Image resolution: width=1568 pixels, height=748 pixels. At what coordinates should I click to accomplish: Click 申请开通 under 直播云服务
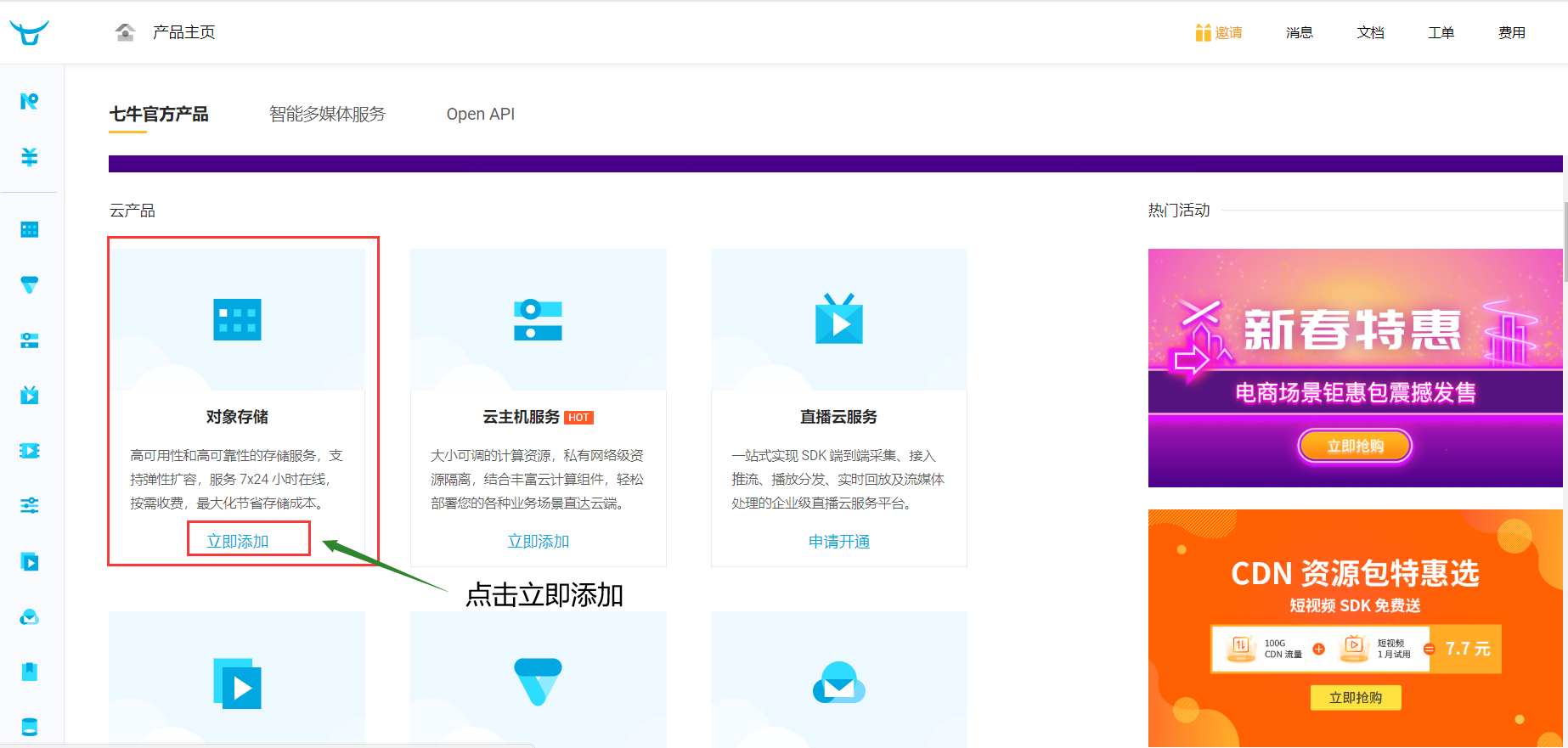tap(839, 541)
